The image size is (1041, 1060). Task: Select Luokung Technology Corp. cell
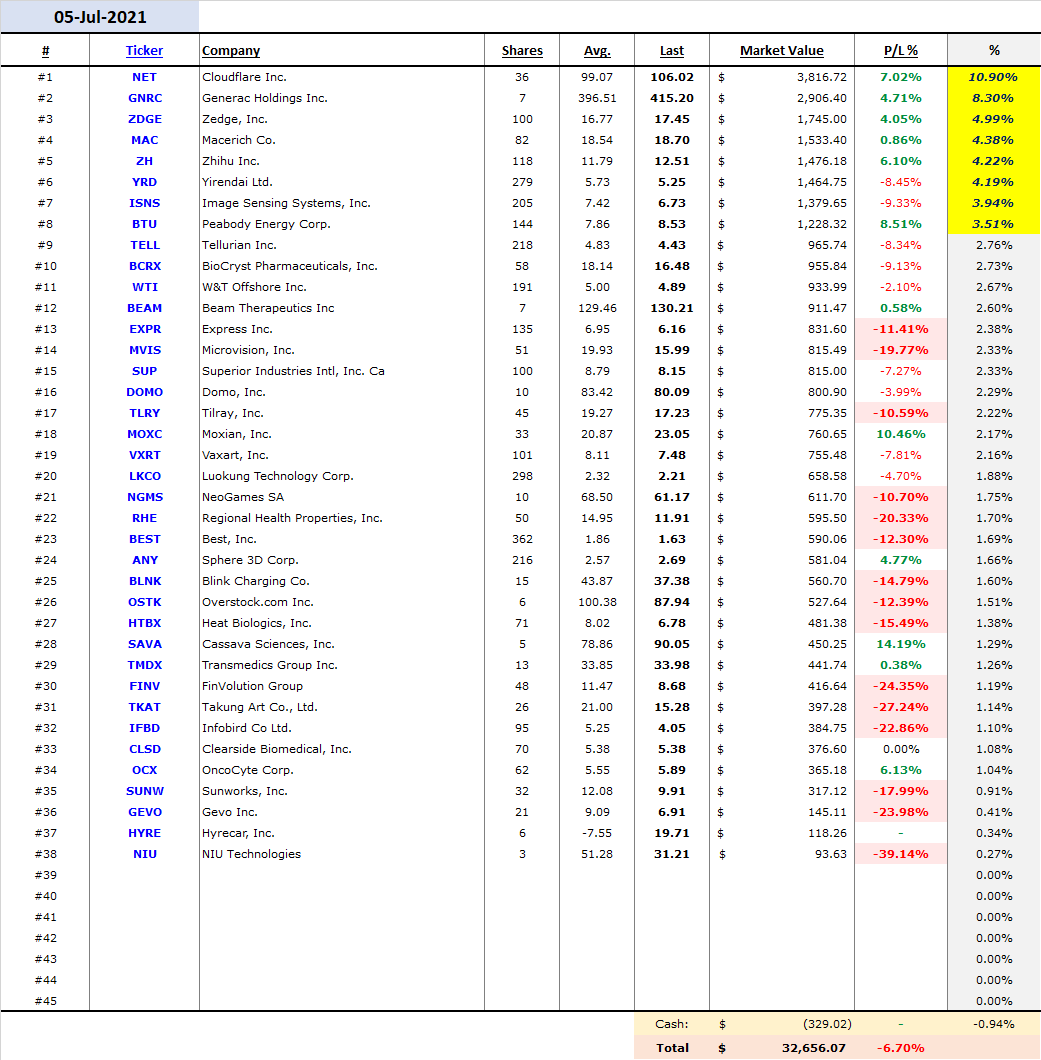click(342, 476)
